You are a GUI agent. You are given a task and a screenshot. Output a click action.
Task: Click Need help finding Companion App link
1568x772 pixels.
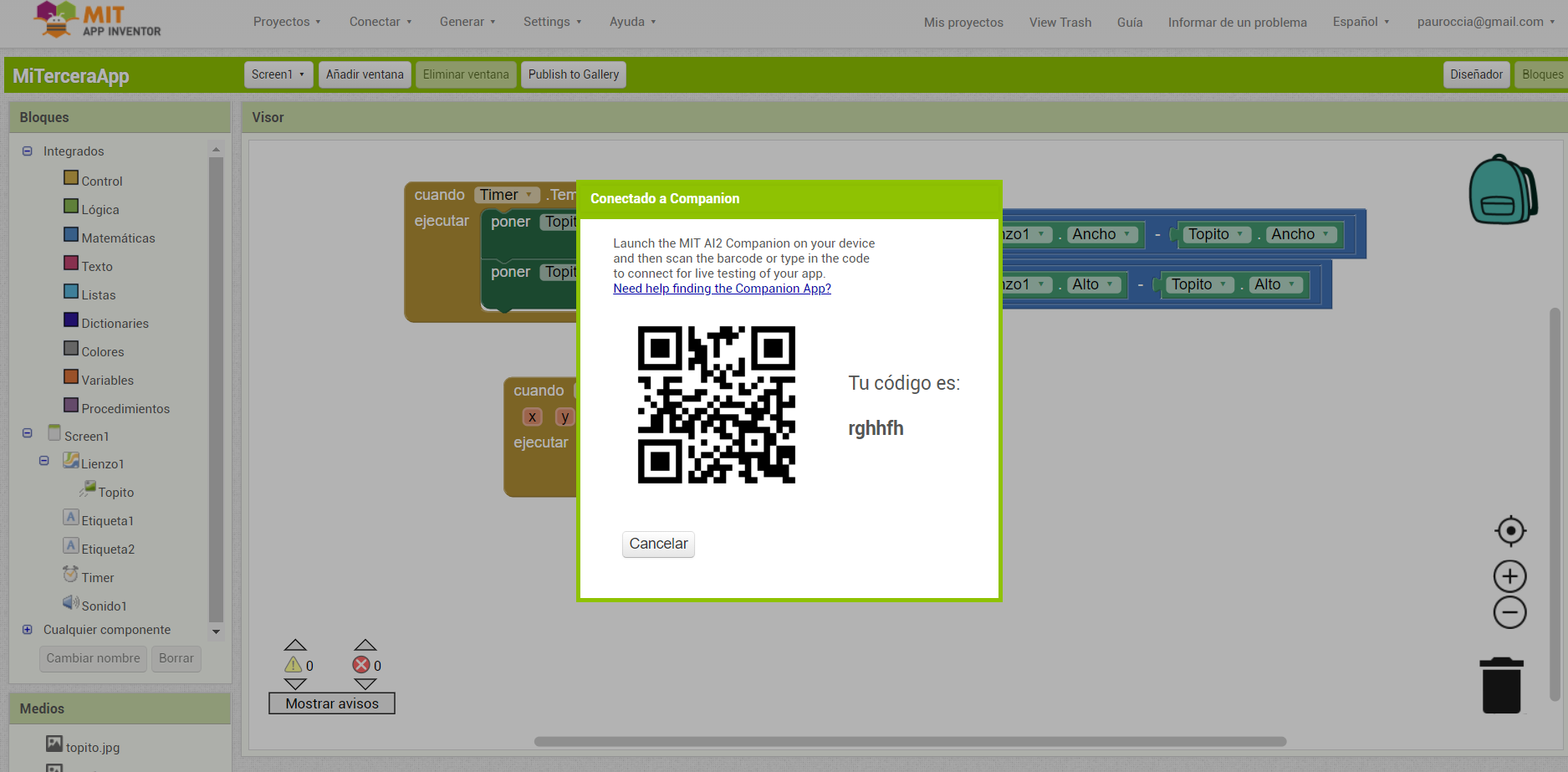point(722,289)
